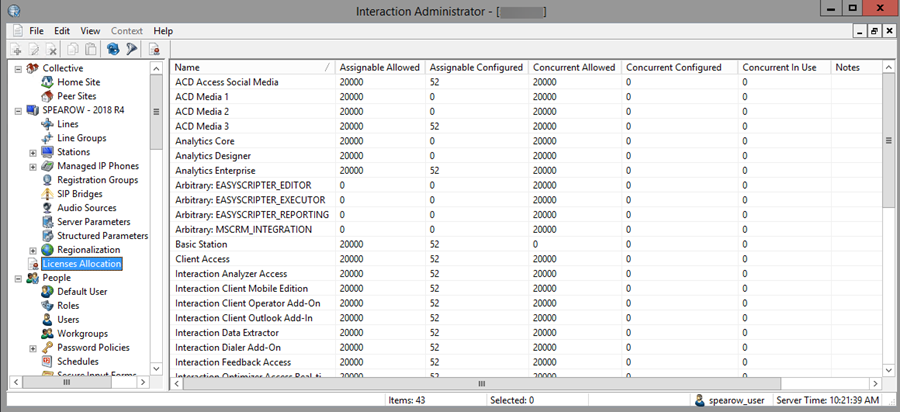The height and width of the screenshot is (412, 900).
Task: Open the Edit menu
Action: (62, 31)
